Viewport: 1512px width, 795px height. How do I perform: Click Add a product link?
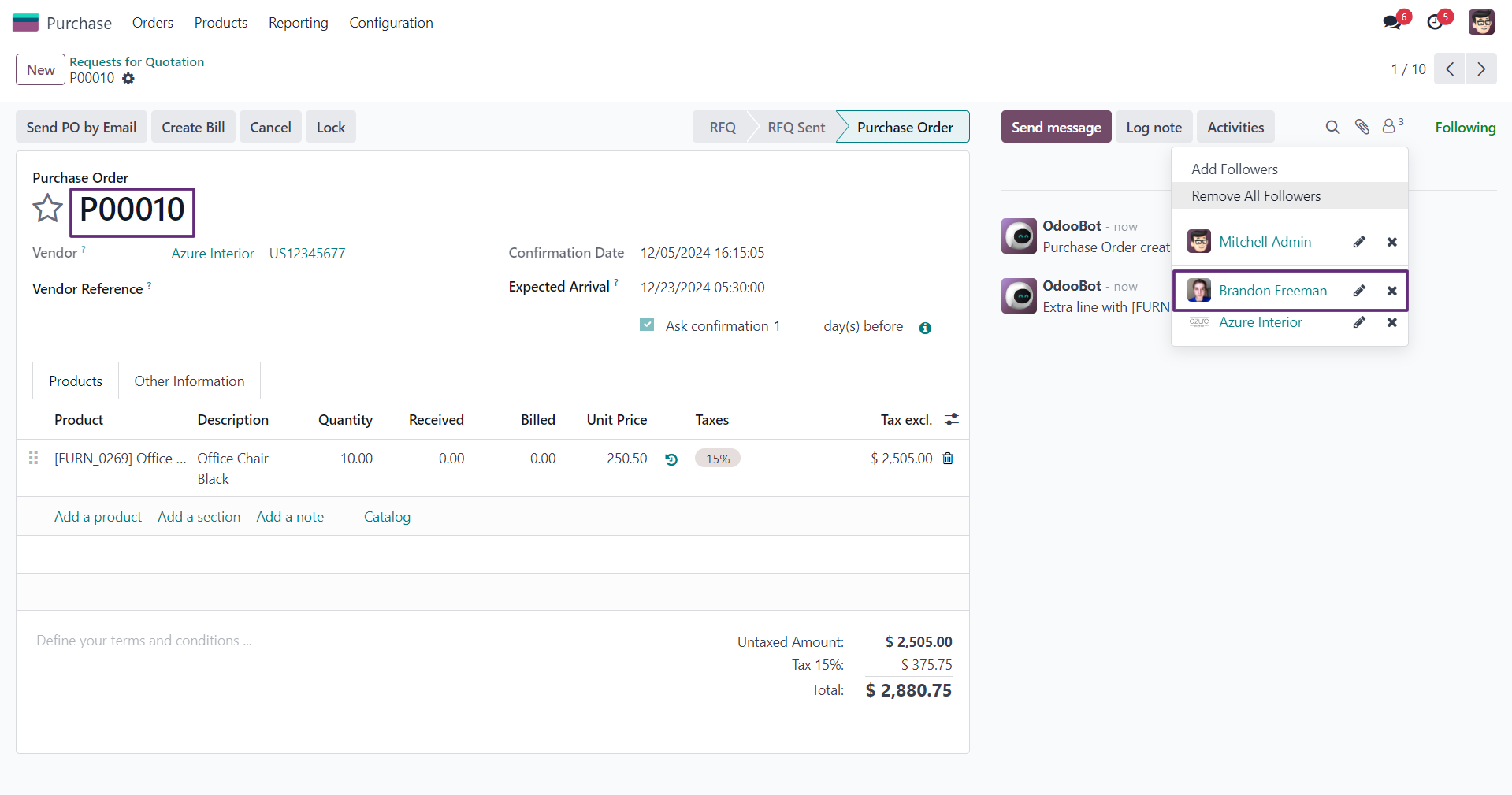pyautogui.click(x=98, y=516)
